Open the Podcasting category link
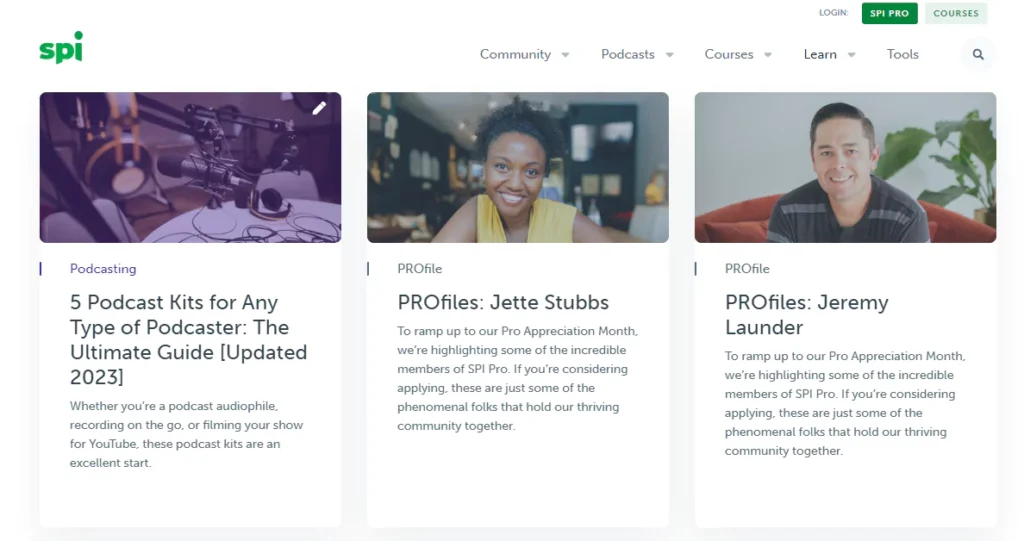Screen dimensions: 1024x541 pyautogui.click(x=103, y=269)
